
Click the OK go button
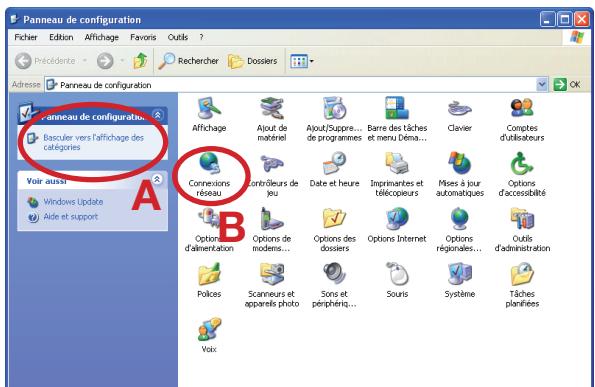click(x=567, y=85)
